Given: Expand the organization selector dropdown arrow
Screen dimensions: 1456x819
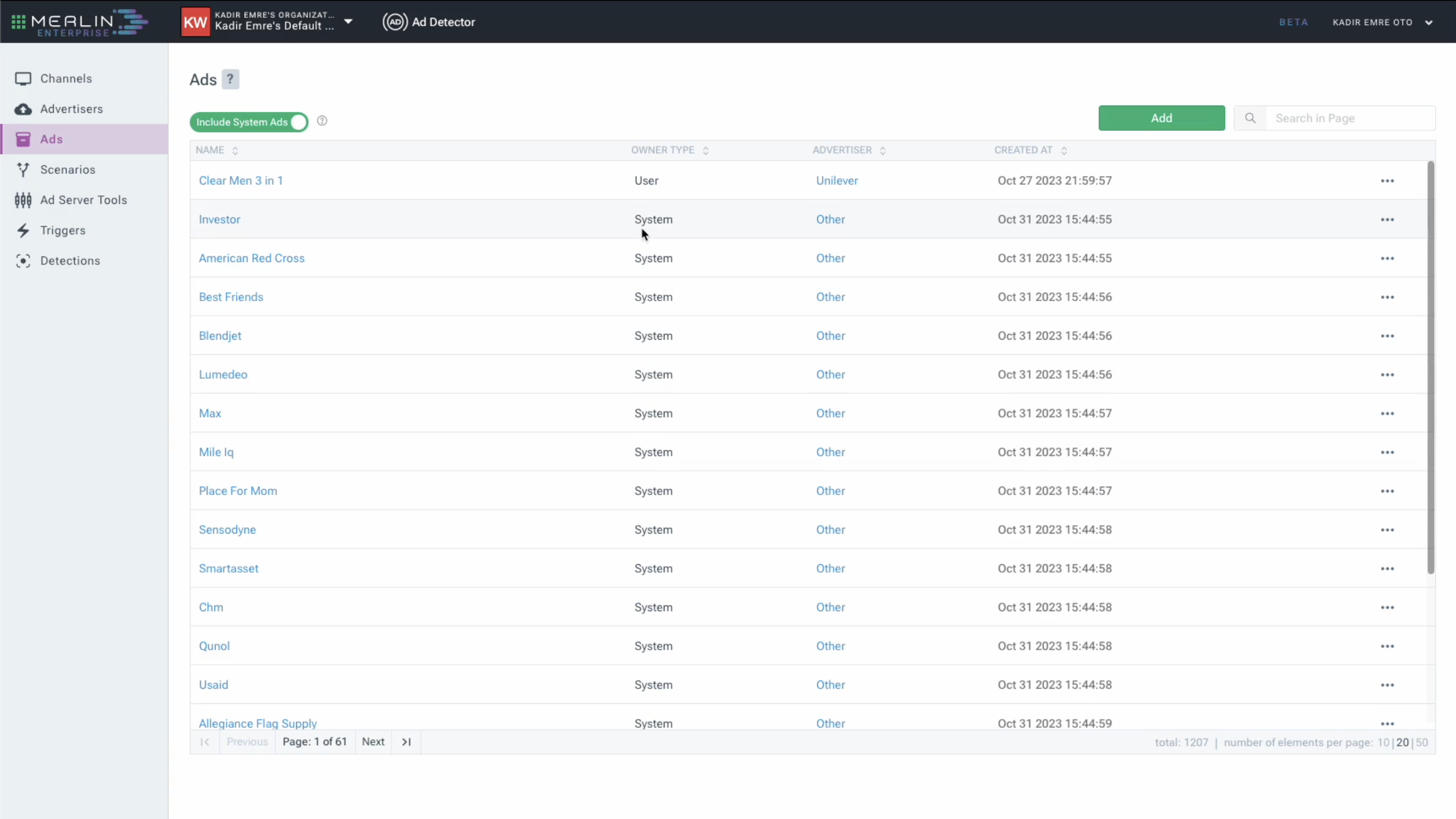Looking at the screenshot, I should point(348,22).
